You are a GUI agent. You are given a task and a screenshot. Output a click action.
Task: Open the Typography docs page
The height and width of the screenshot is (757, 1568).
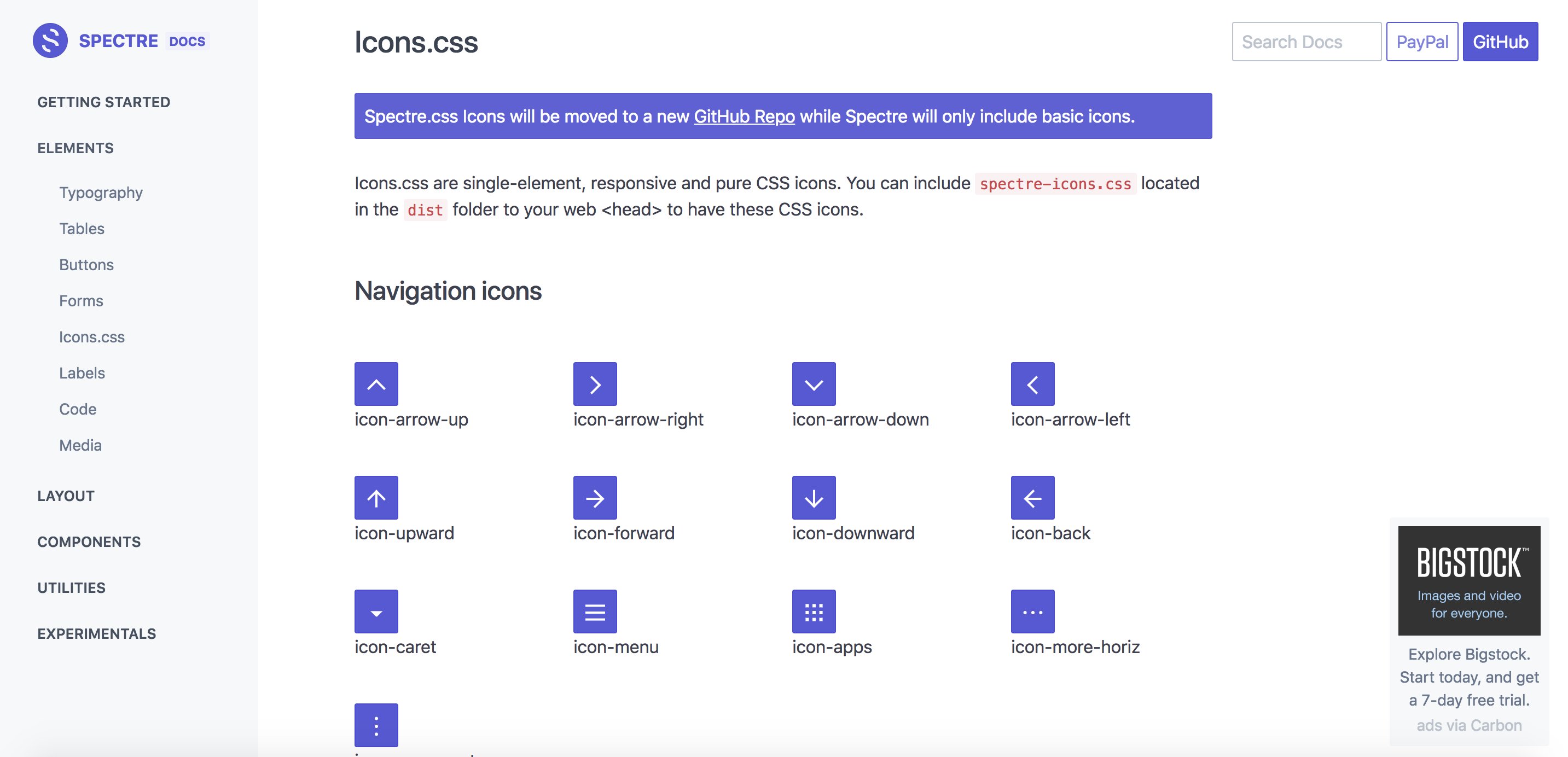101,193
